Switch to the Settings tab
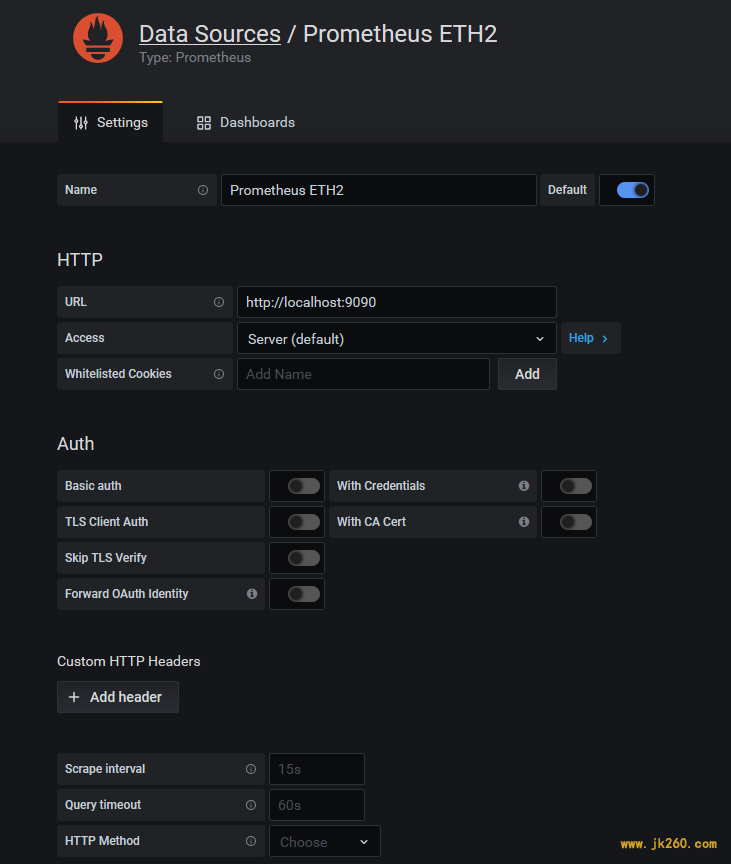The image size is (731, 864). [110, 122]
